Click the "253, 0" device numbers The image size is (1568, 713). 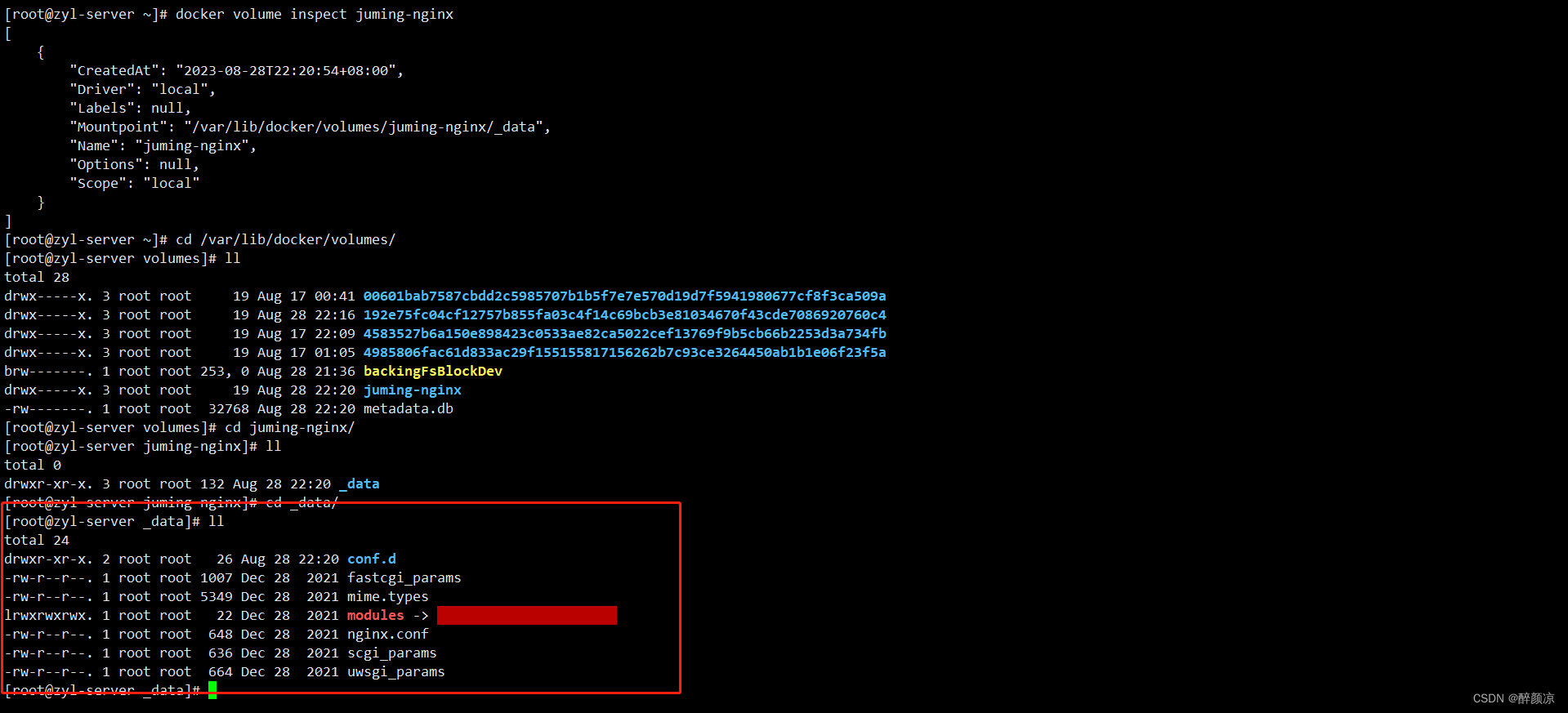point(225,371)
